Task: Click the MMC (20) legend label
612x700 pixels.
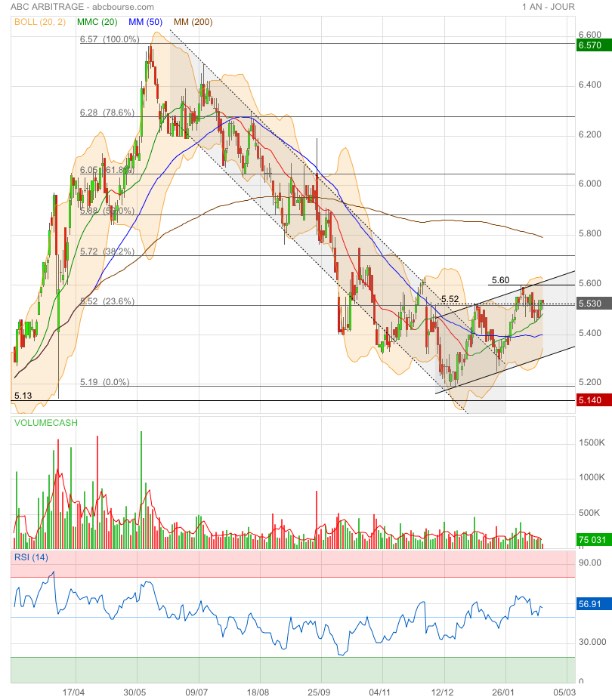Action: point(97,22)
